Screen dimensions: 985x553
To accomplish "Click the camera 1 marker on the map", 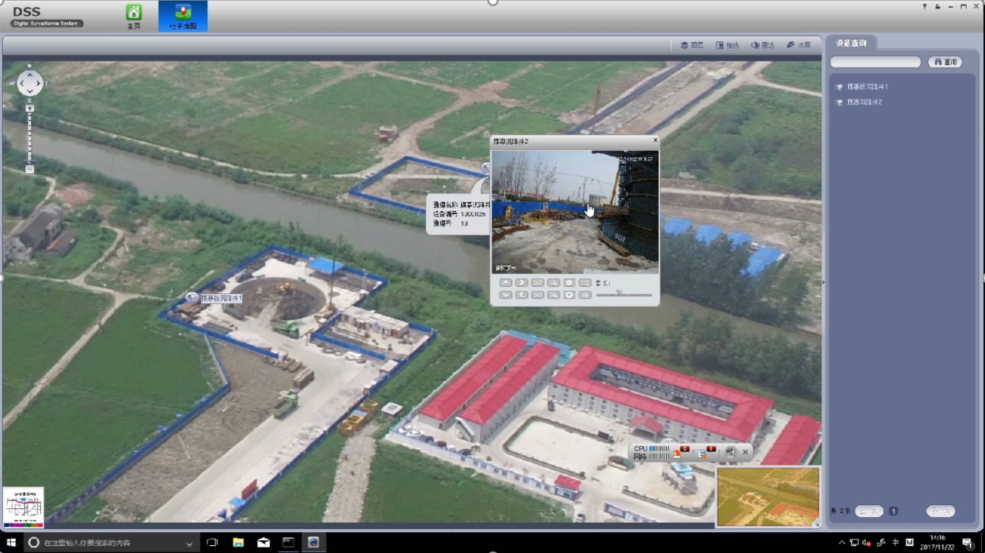I will point(192,297).
